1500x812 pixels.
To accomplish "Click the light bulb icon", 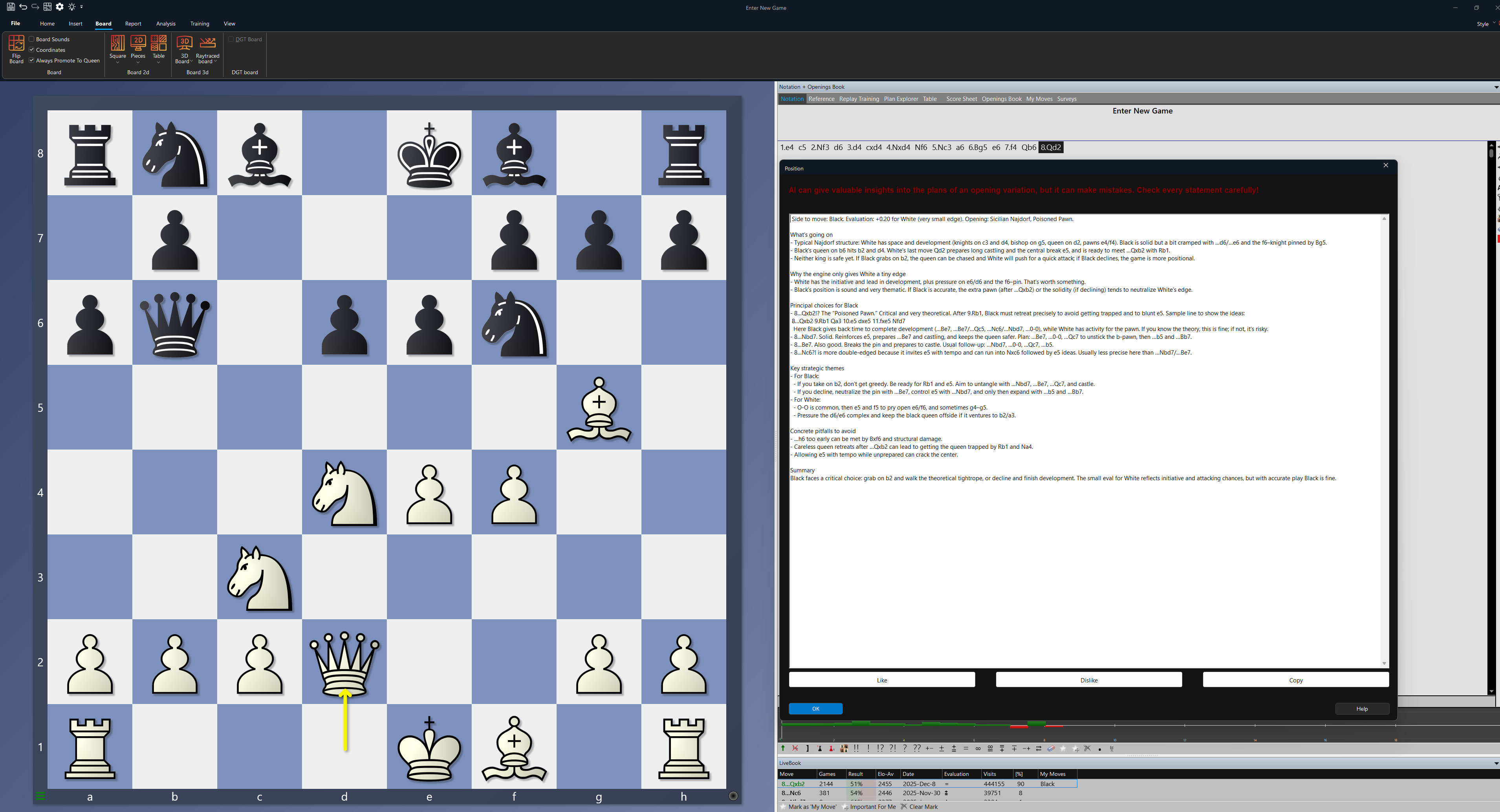I will pos(71,6).
